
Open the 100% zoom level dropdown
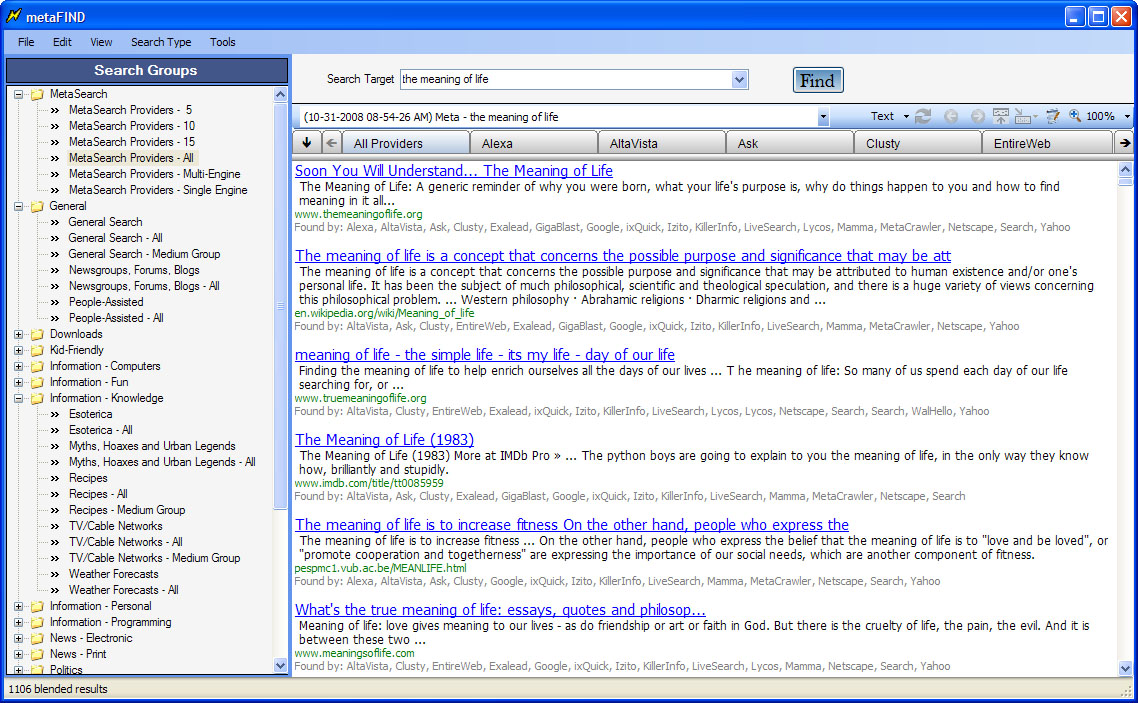[x=1126, y=116]
